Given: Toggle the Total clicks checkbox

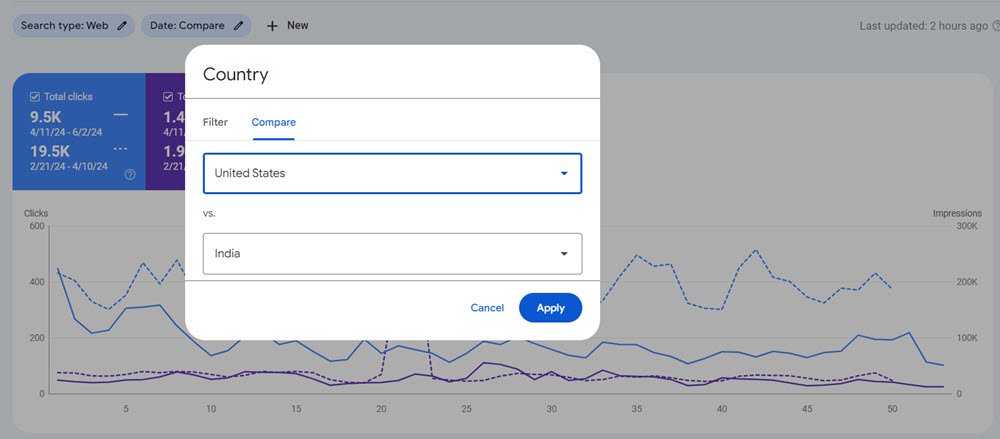Looking at the screenshot, I should tap(35, 97).
